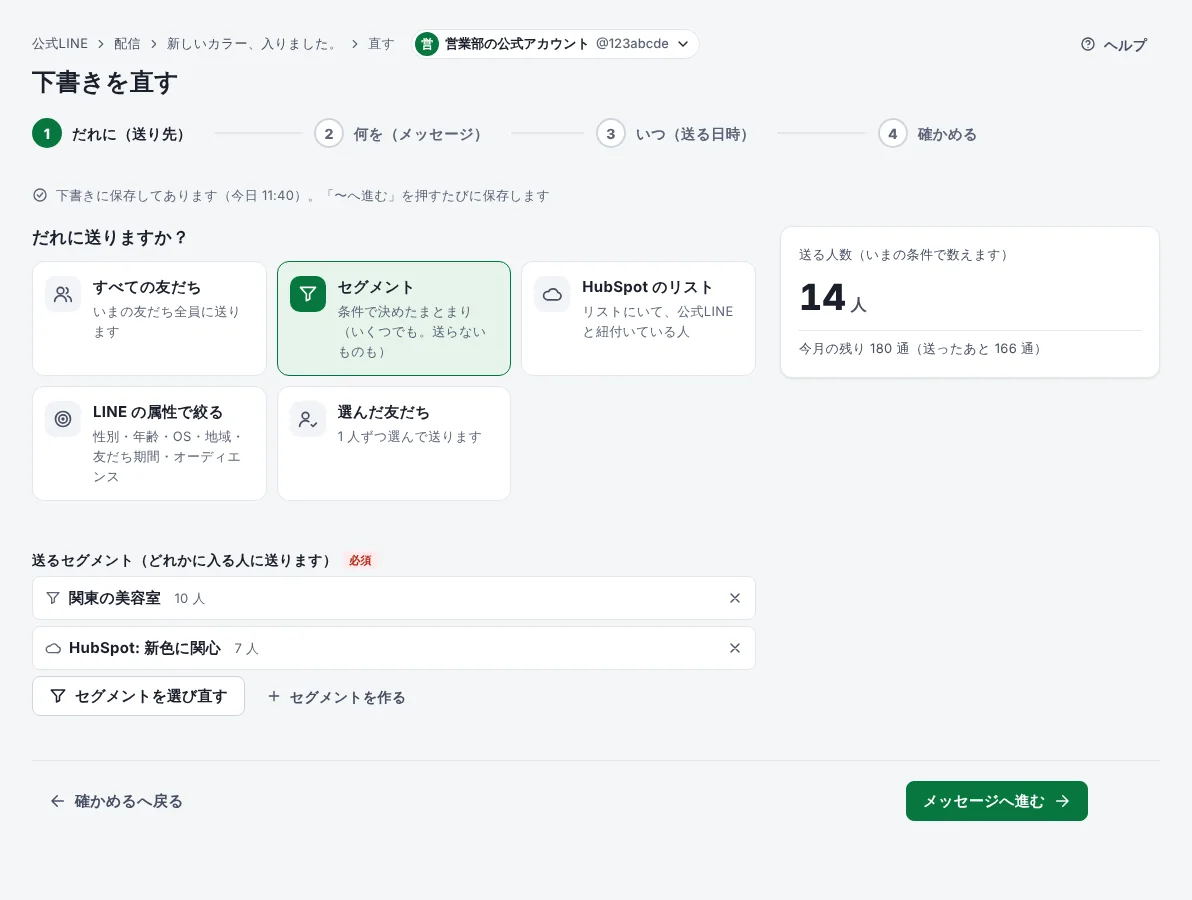Click the left arrow icon on 確かめるへ戻る

click(57, 801)
